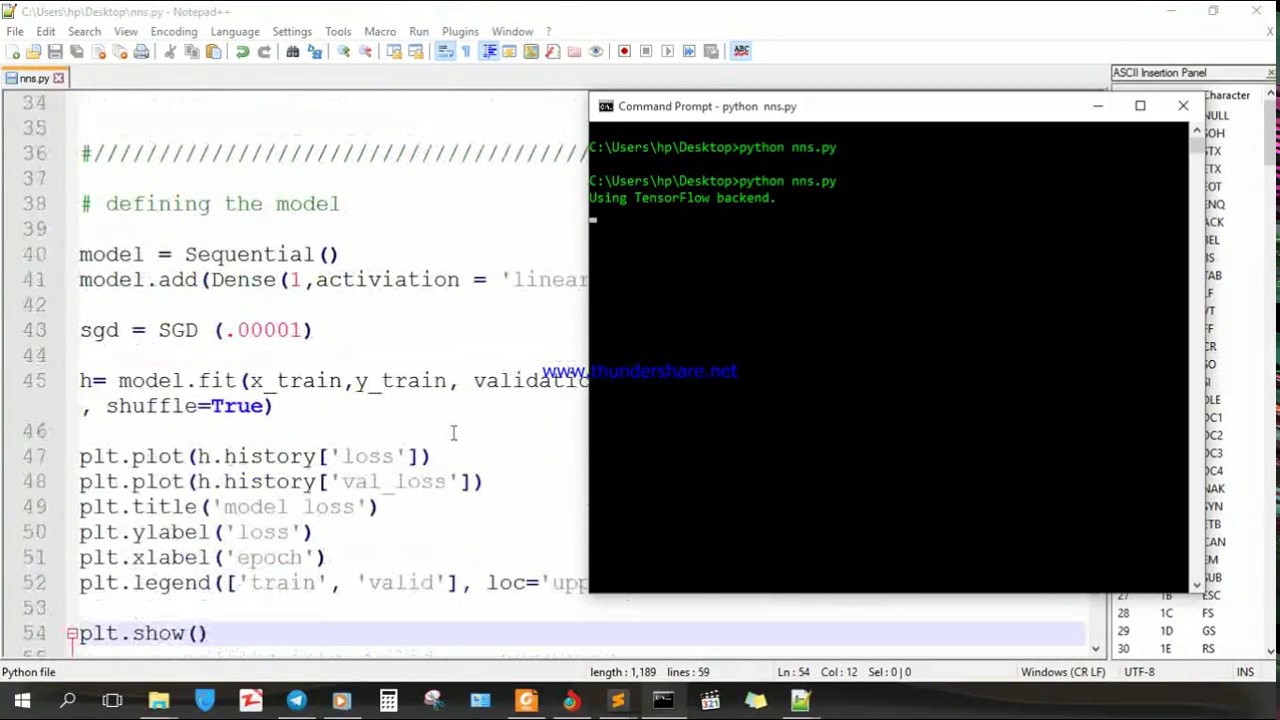Open the Encoding menu
Image resolution: width=1280 pixels, height=720 pixels.
[174, 31]
